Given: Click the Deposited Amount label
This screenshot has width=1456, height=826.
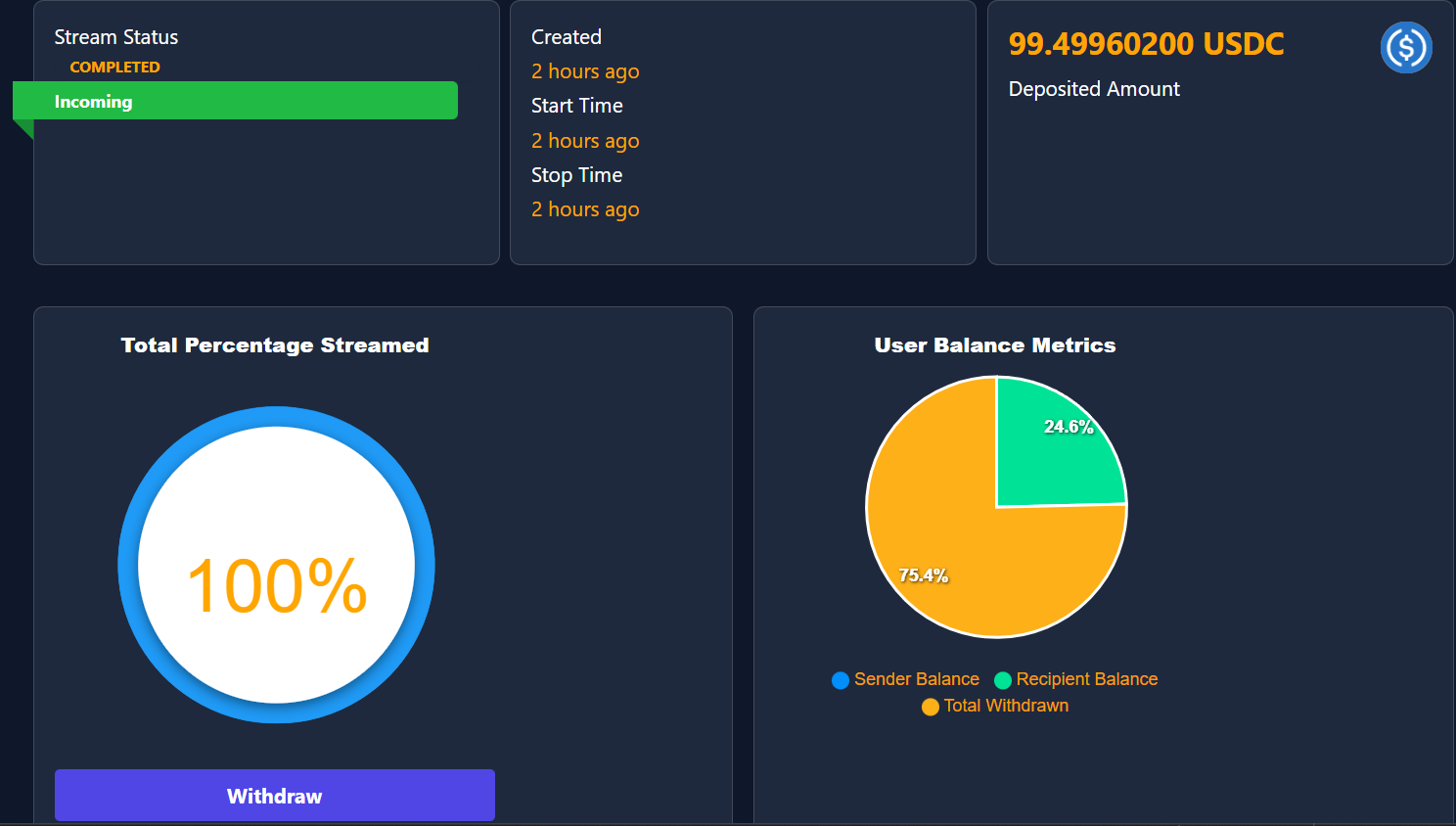Looking at the screenshot, I should (1094, 89).
